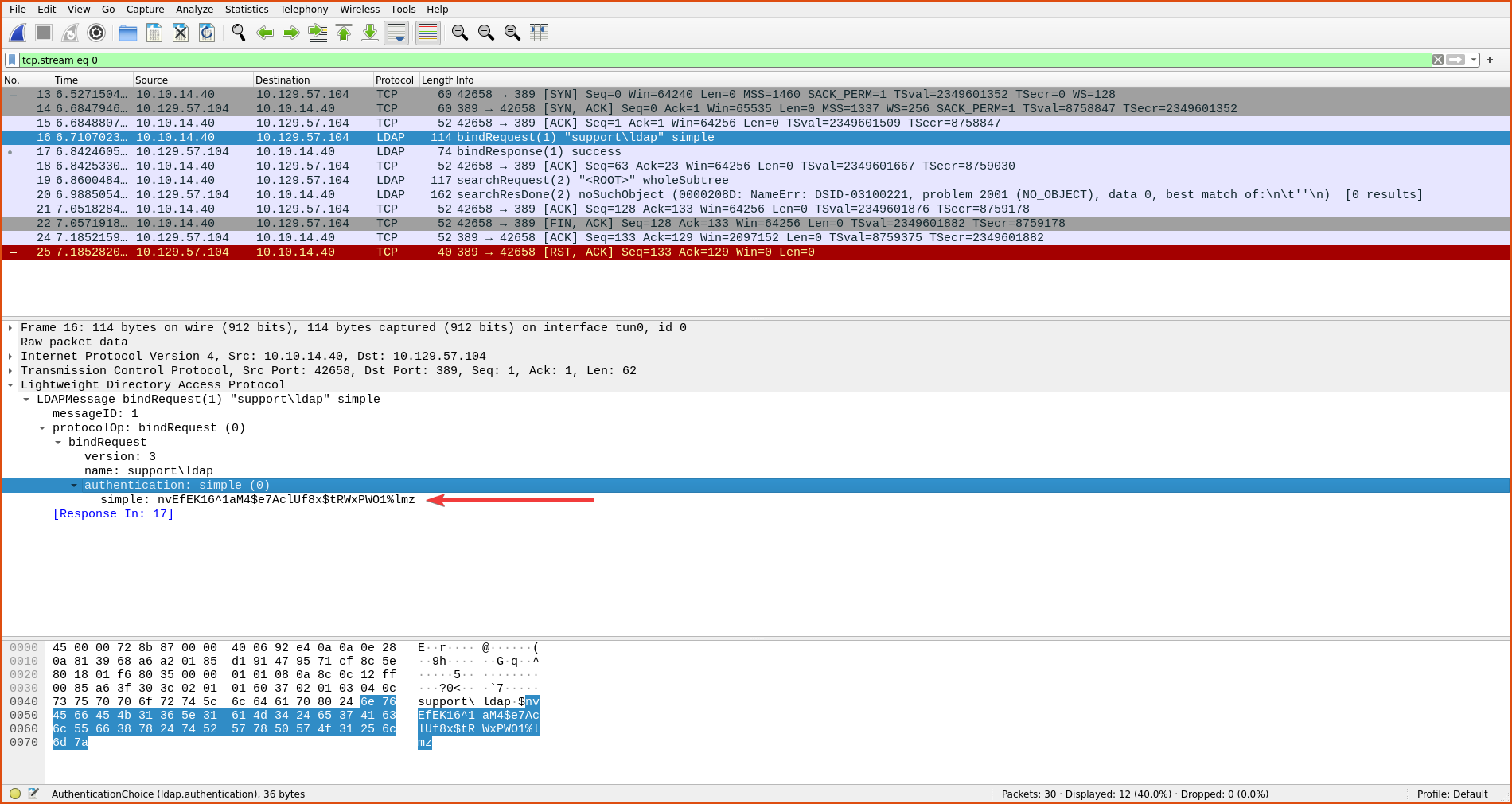Click the display filter bookmark button

[x=12, y=60]
